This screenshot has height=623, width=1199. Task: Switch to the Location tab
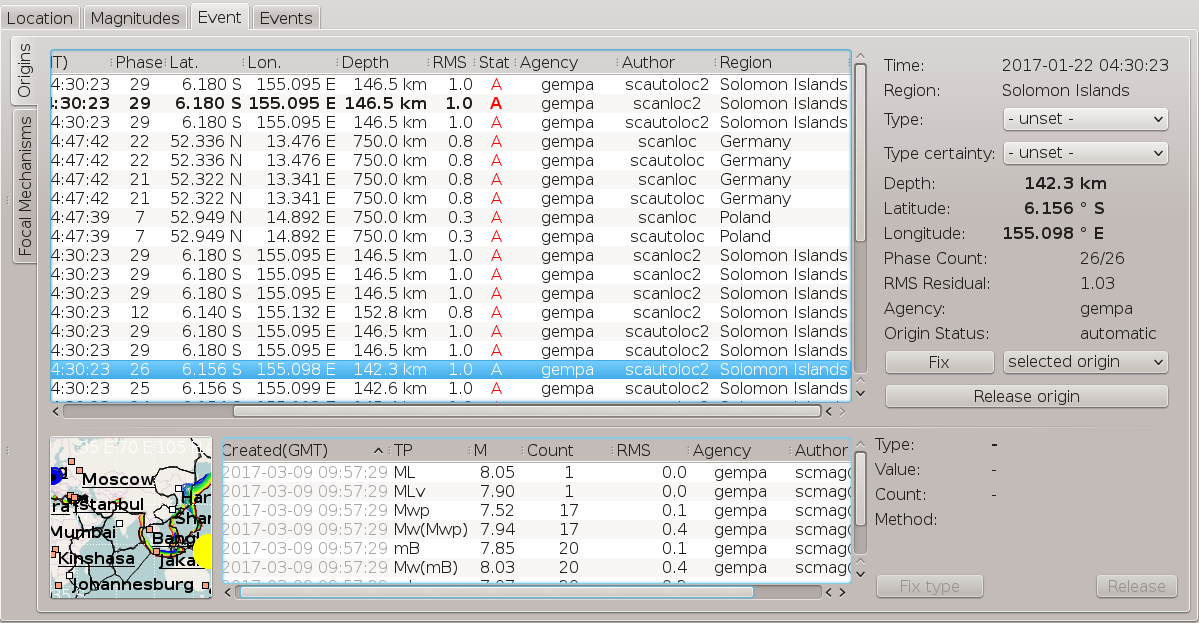(40, 18)
